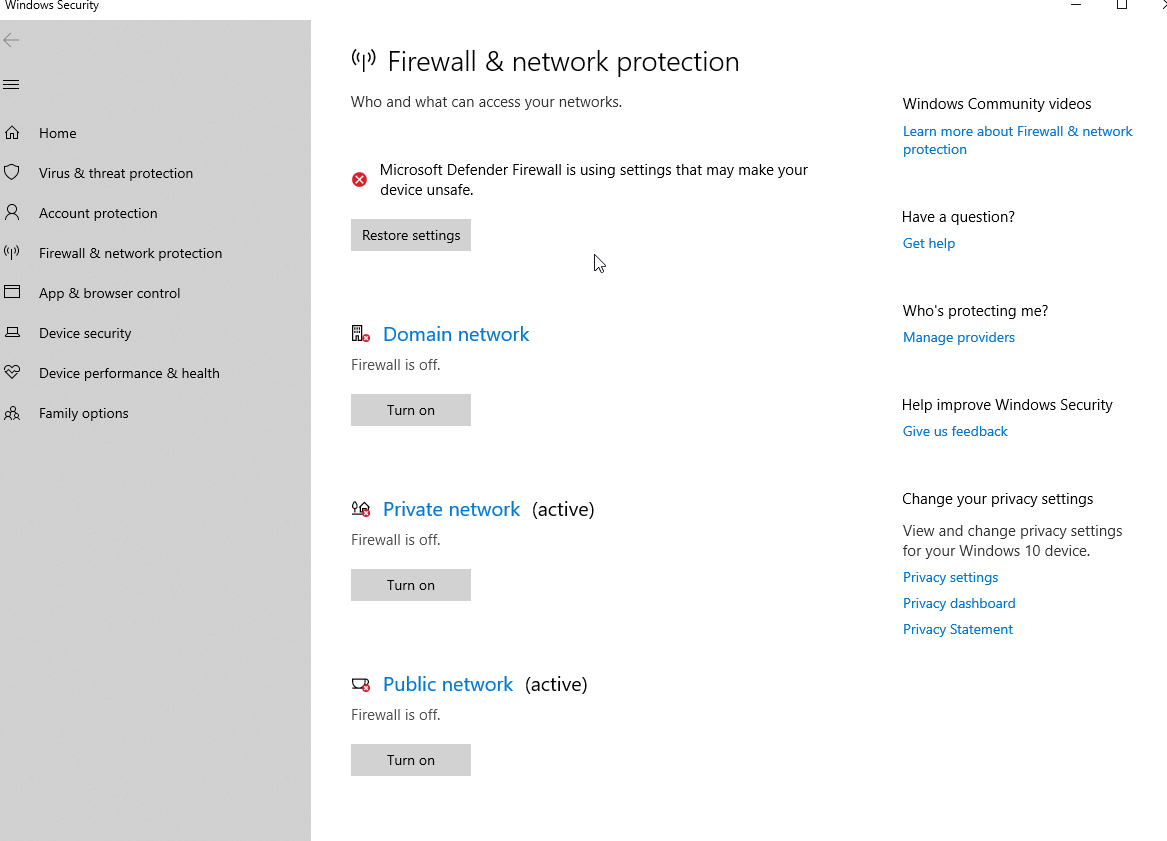Turn on the Private network firewall
1167x841 pixels.
(x=410, y=585)
